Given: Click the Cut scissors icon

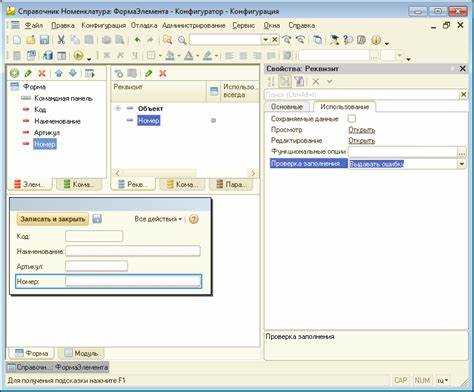Looking at the screenshot, I should coord(61,40).
